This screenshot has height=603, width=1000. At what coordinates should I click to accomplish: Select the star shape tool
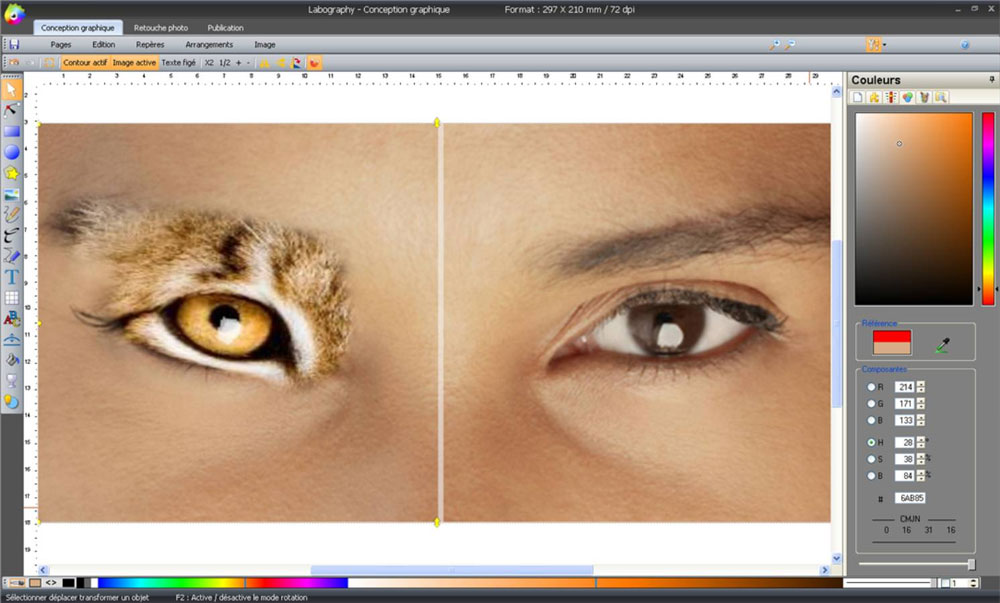click(x=12, y=173)
